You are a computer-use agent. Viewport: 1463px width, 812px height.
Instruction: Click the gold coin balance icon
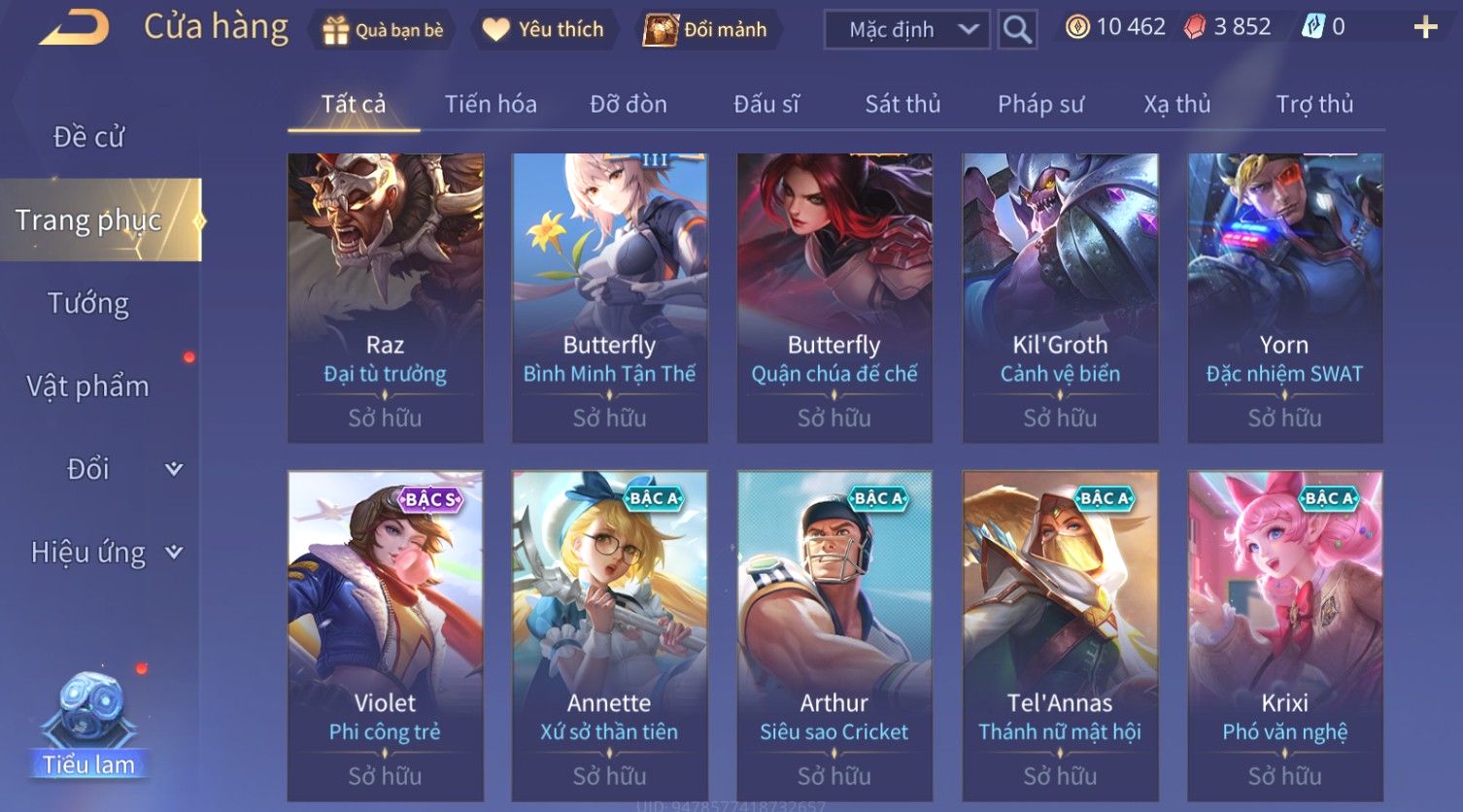(x=1077, y=27)
